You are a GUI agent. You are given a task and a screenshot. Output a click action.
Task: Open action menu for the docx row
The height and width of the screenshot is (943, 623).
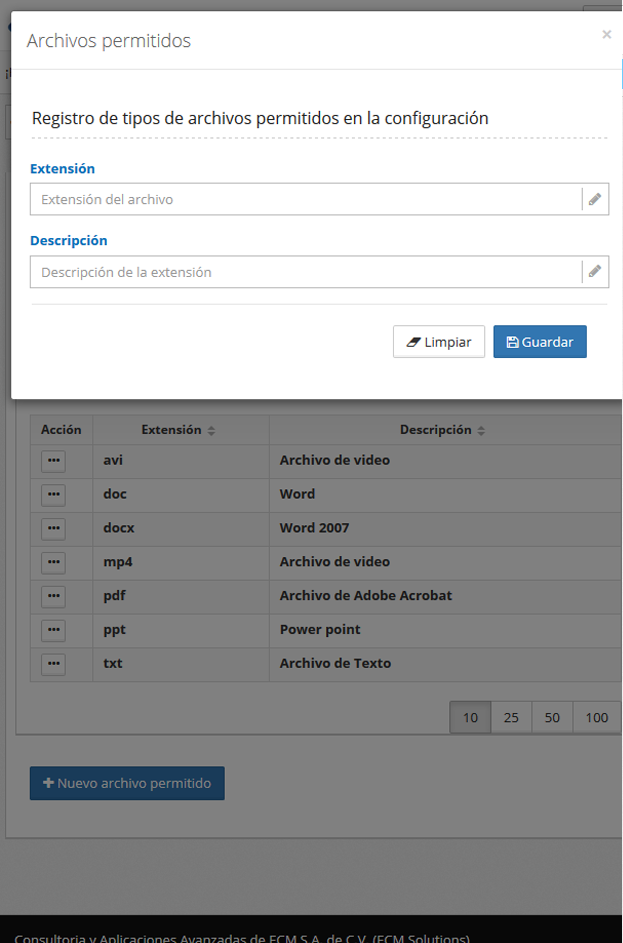pos(54,529)
